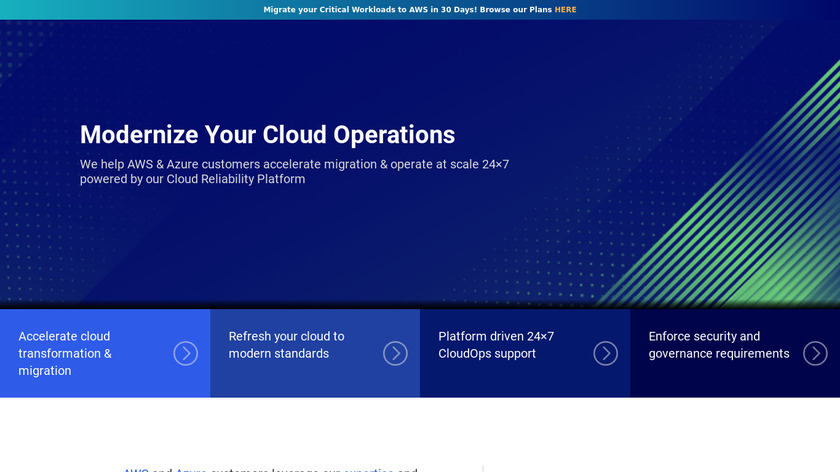Viewport: 840px width, 472px height.
Task: Open the arrow icon on Platform driven CloudOps card
Action: pos(605,353)
